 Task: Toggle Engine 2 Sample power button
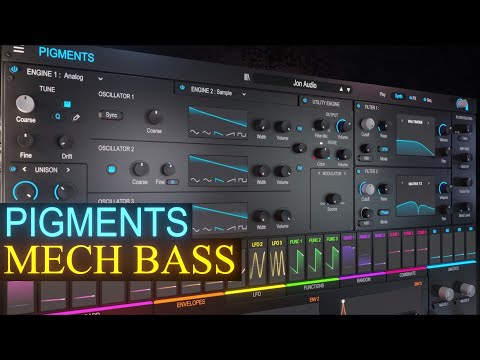coord(182,87)
